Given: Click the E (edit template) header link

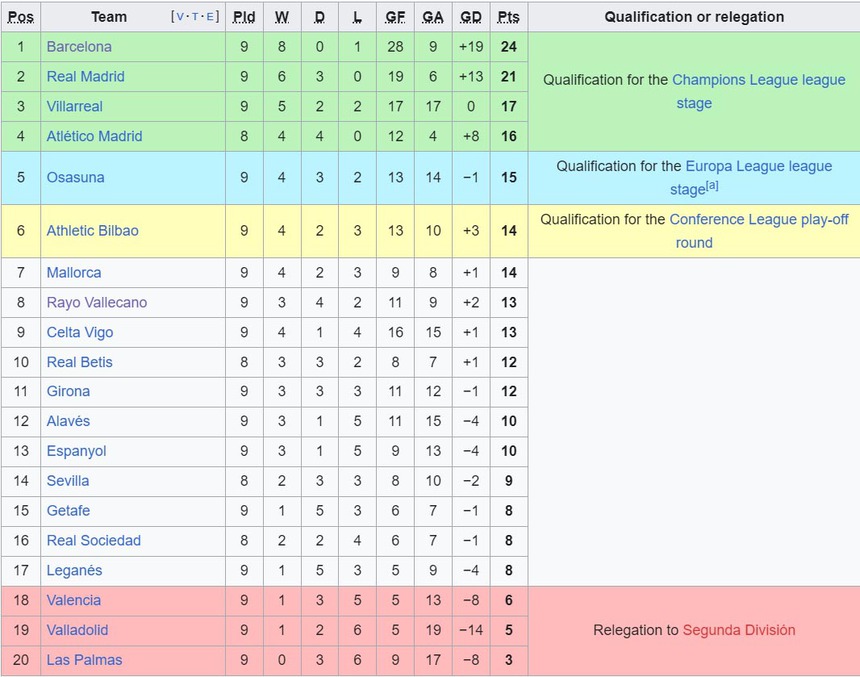Looking at the screenshot, I should pyautogui.click(x=211, y=17).
